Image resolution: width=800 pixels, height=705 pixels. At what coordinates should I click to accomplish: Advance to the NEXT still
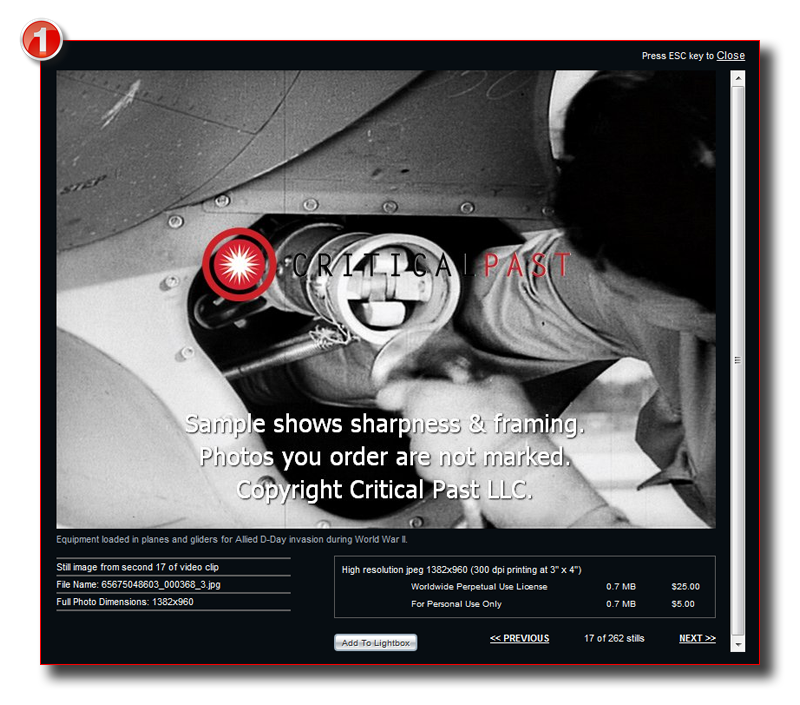pos(697,638)
